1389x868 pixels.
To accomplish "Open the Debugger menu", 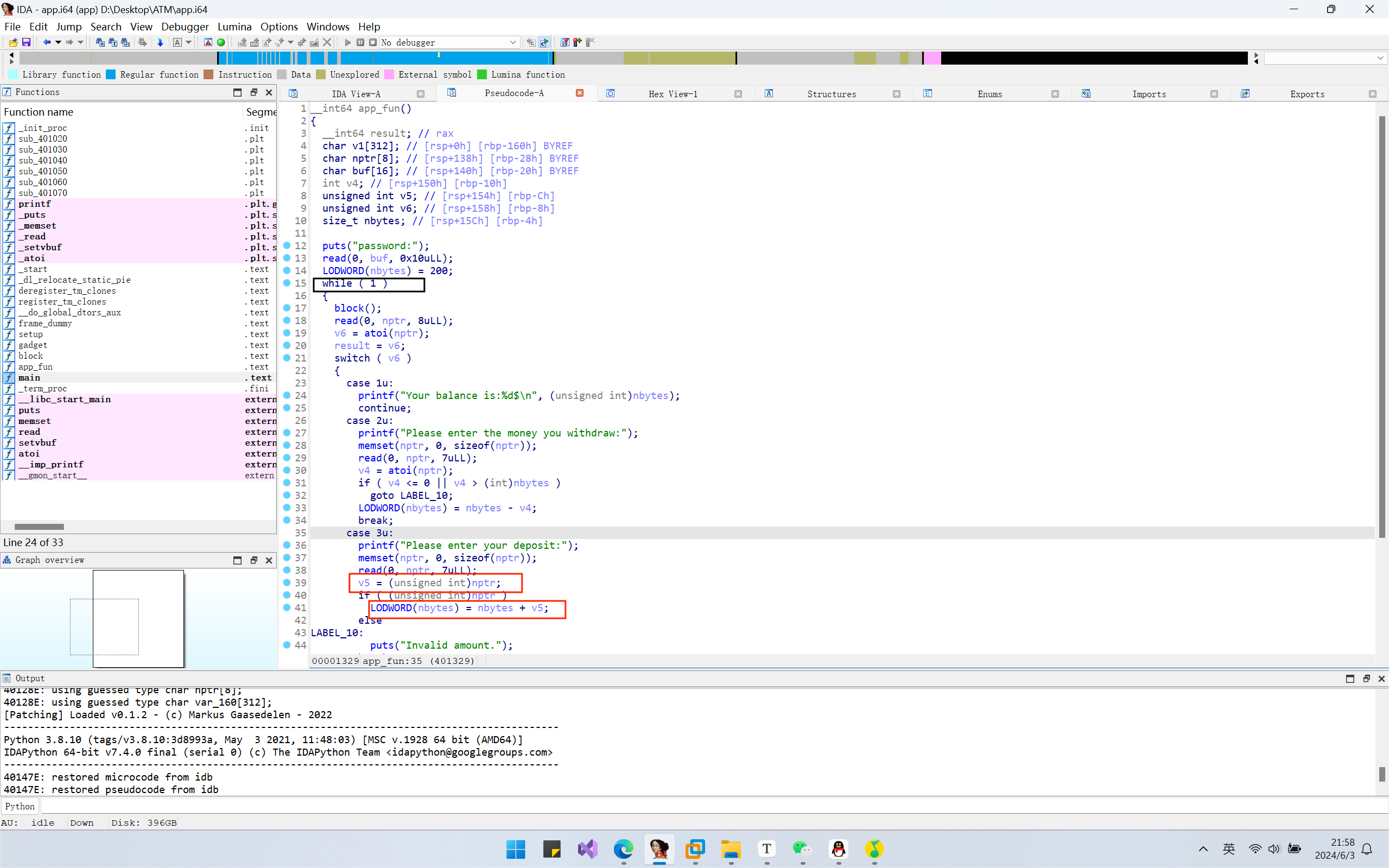I will 185,27.
